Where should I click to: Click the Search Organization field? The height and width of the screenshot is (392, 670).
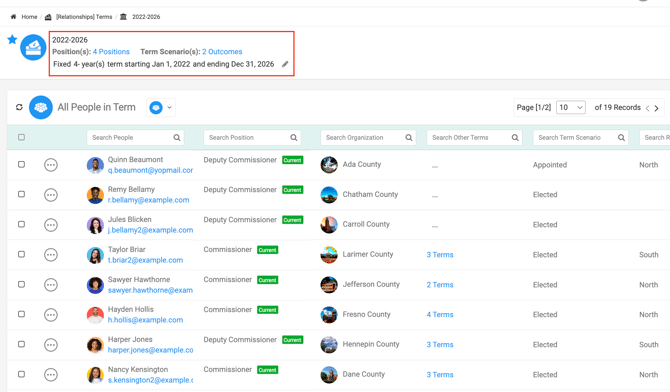368,138
